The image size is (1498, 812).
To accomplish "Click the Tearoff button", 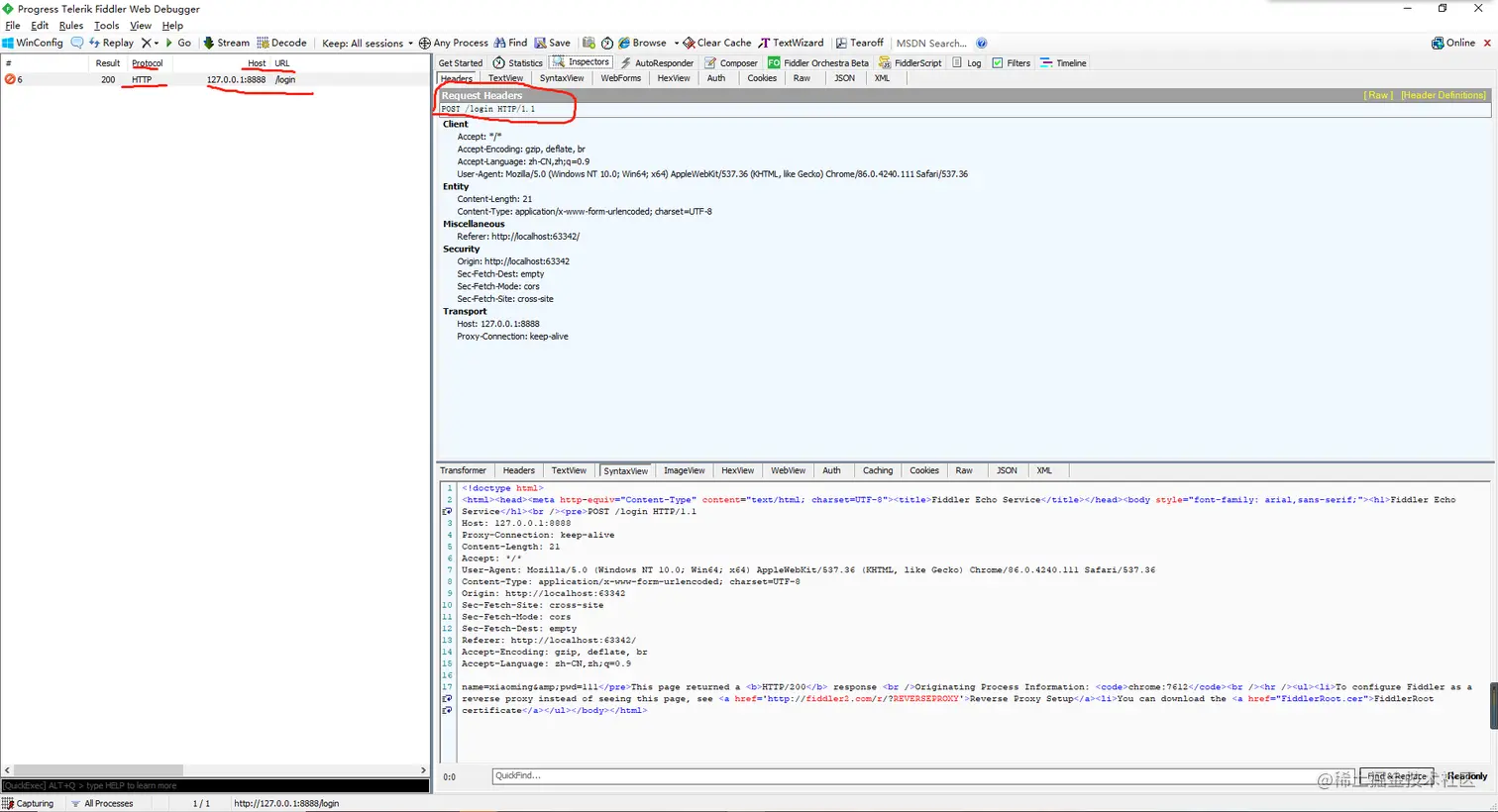I will (x=860, y=43).
